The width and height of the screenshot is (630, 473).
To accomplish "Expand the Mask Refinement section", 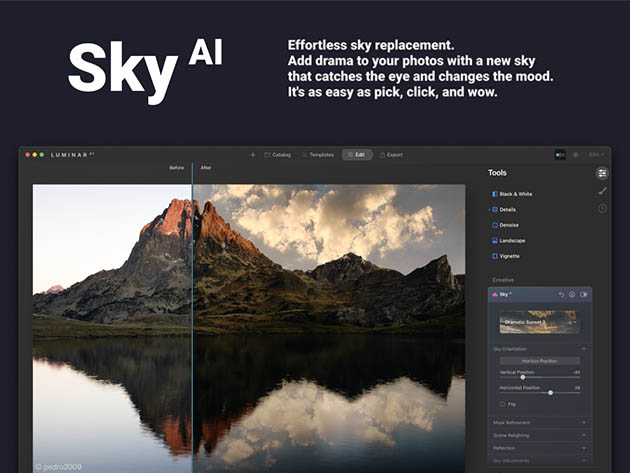I will tap(539, 422).
